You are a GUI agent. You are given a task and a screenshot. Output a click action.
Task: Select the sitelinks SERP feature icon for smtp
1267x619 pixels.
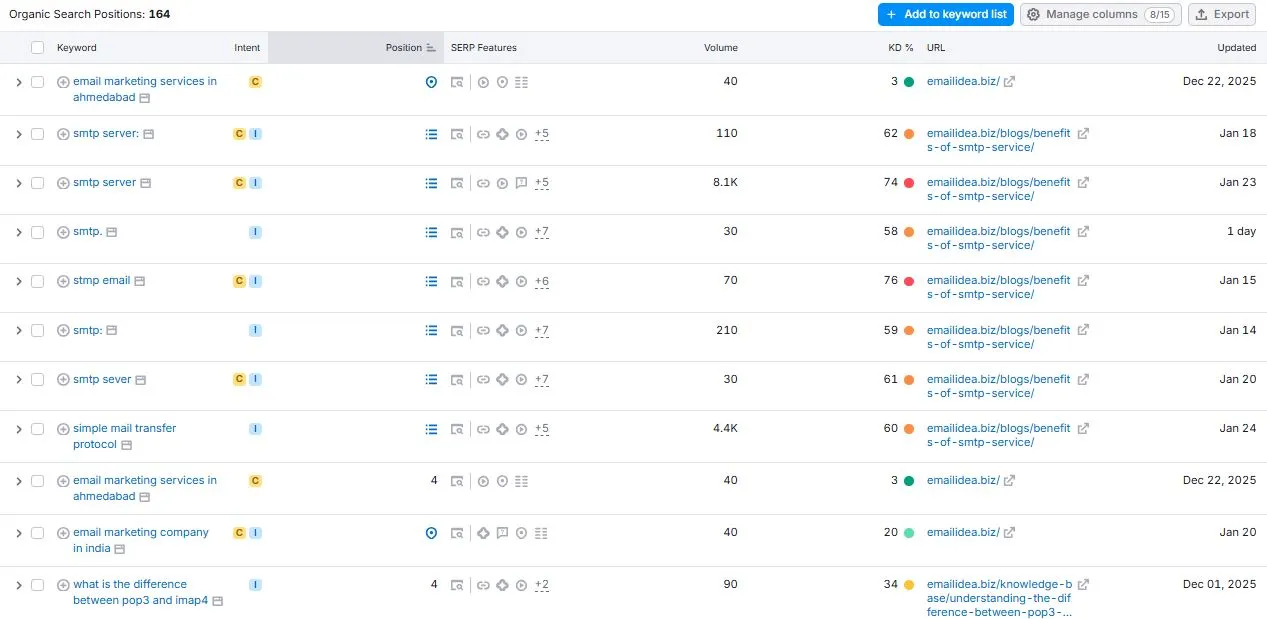[431, 232]
